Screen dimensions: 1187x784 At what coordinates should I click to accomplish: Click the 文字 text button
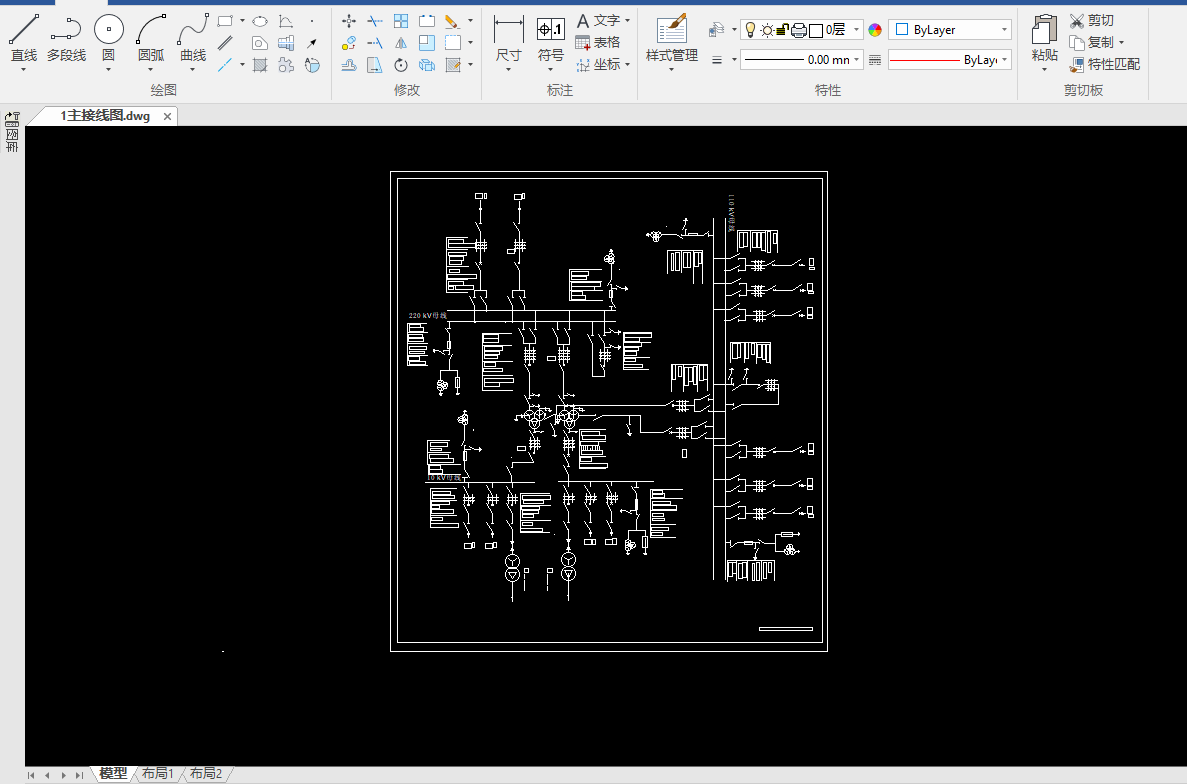(x=598, y=20)
